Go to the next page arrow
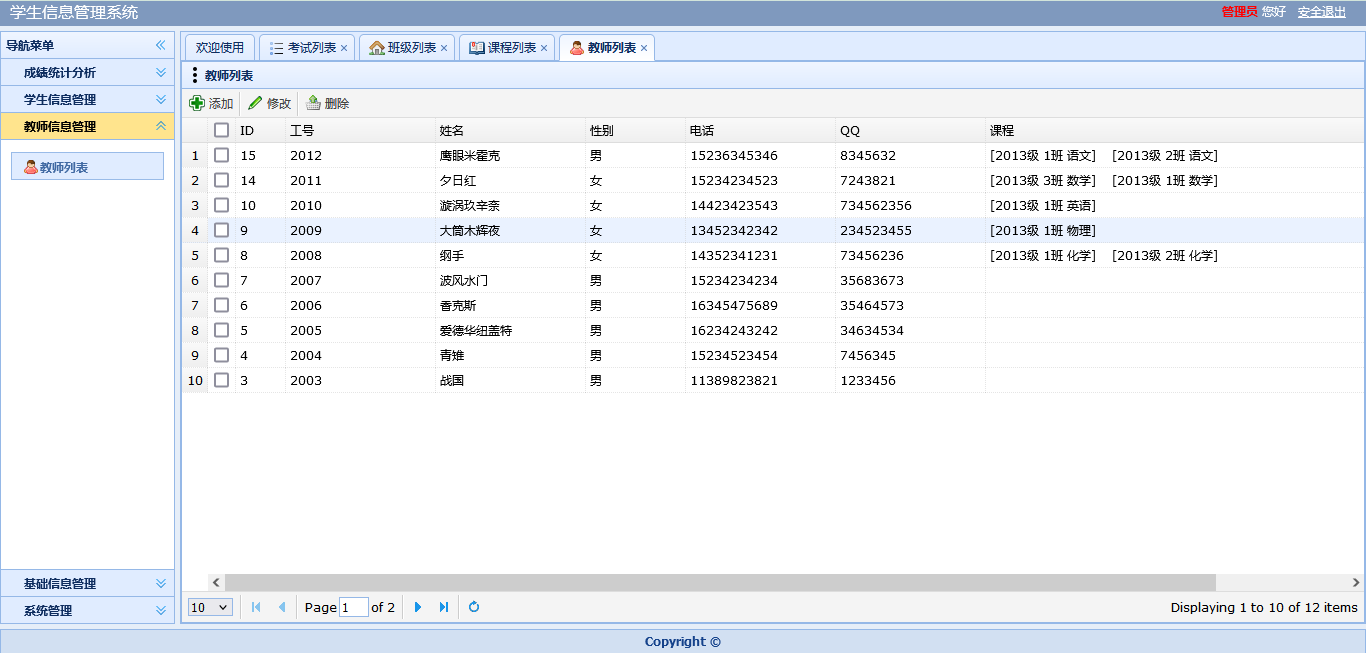1366x653 pixels. [418, 607]
